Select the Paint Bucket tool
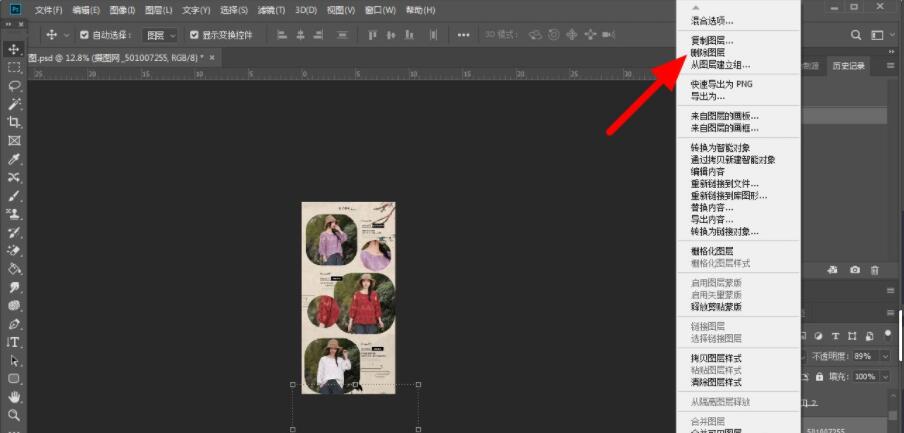Viewport: 904px width, 433px height. [x=14, y=269]
